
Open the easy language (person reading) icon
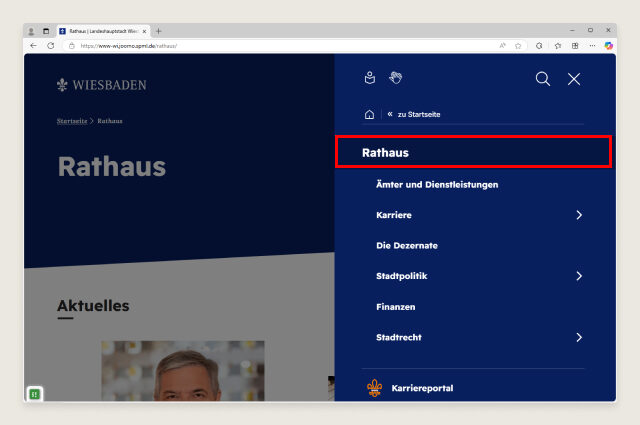pyautogui.click(x=369, y=78)
